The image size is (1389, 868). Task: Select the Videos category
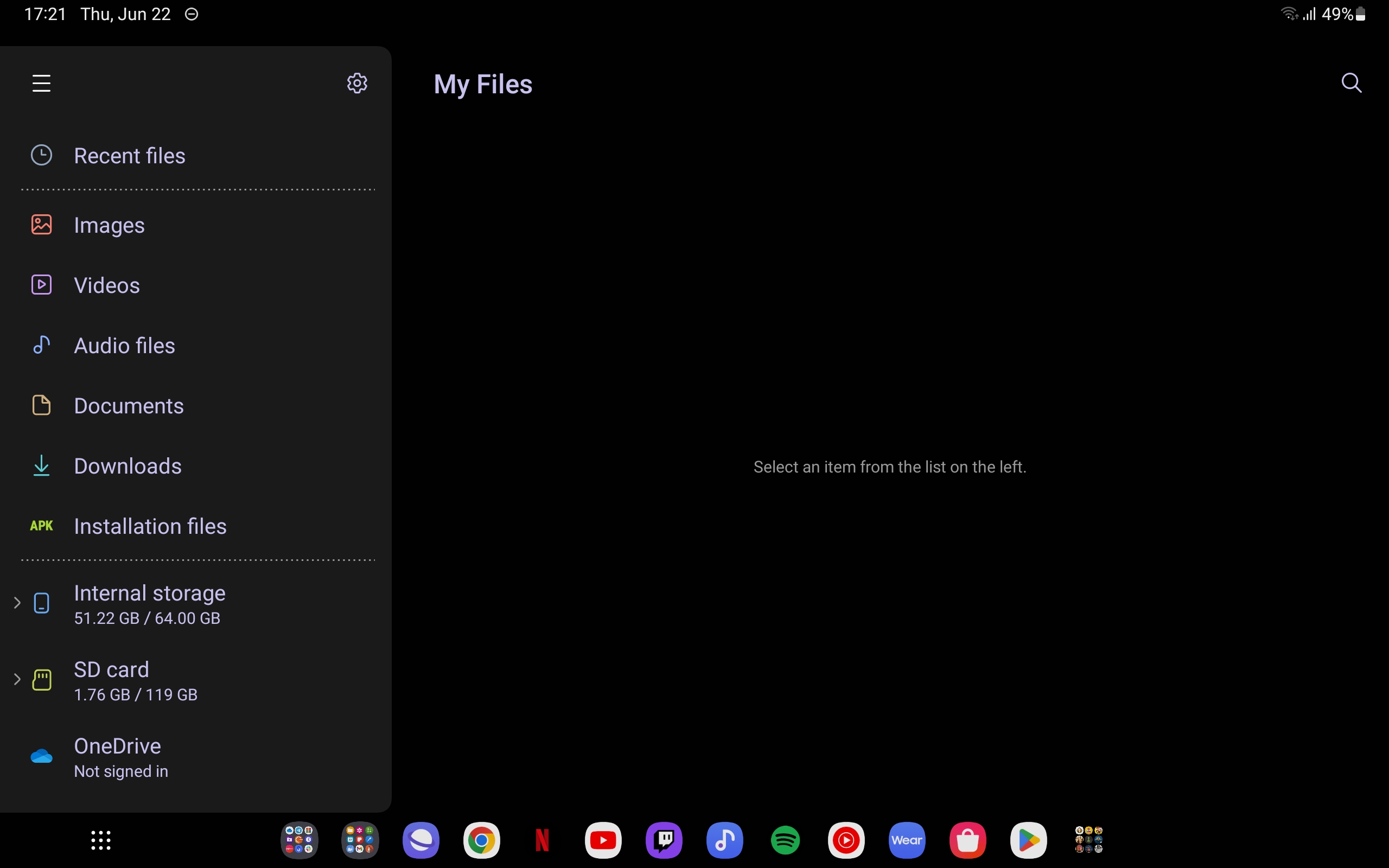(x=107, y=285)
